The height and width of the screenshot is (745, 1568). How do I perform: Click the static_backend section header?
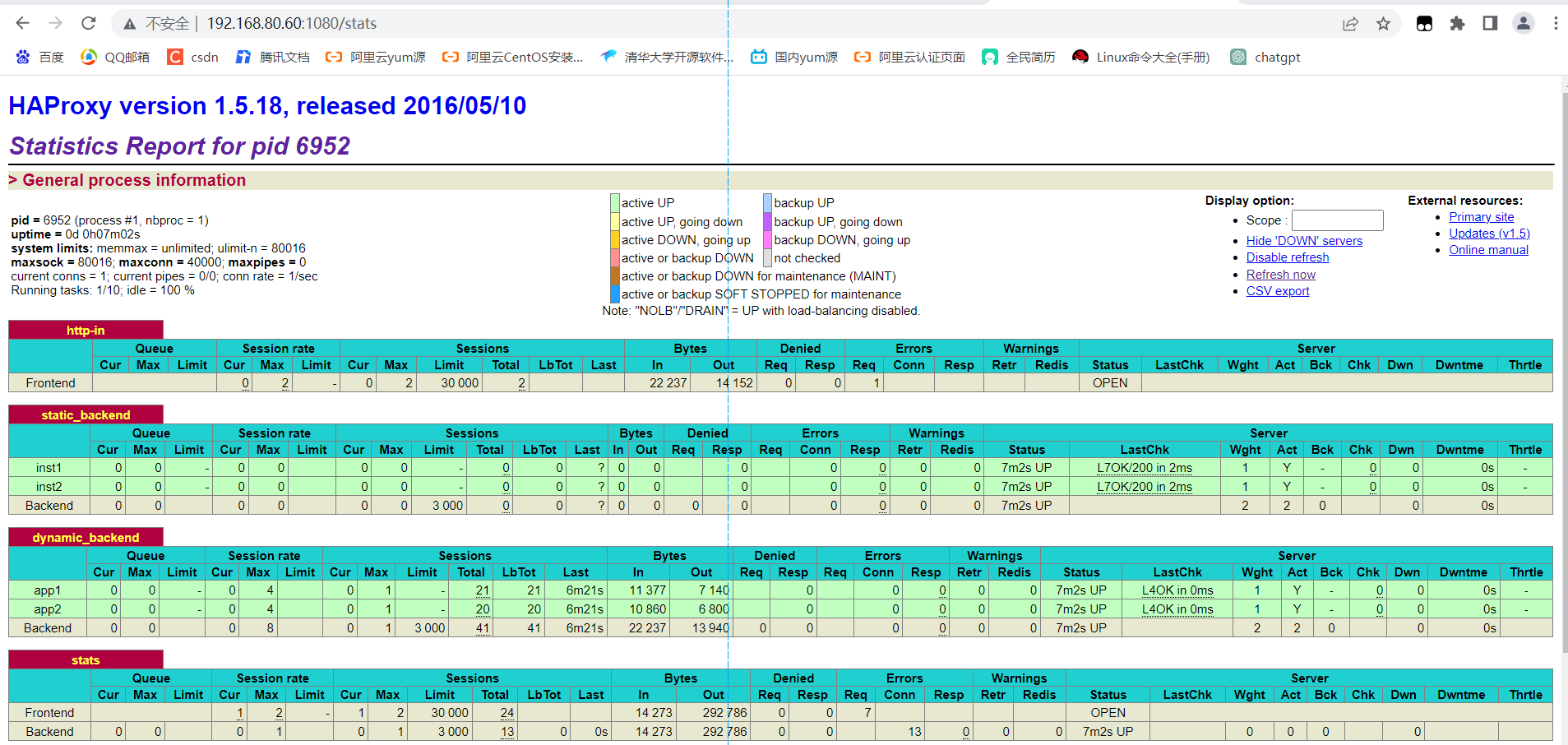(x=86, y=414)
